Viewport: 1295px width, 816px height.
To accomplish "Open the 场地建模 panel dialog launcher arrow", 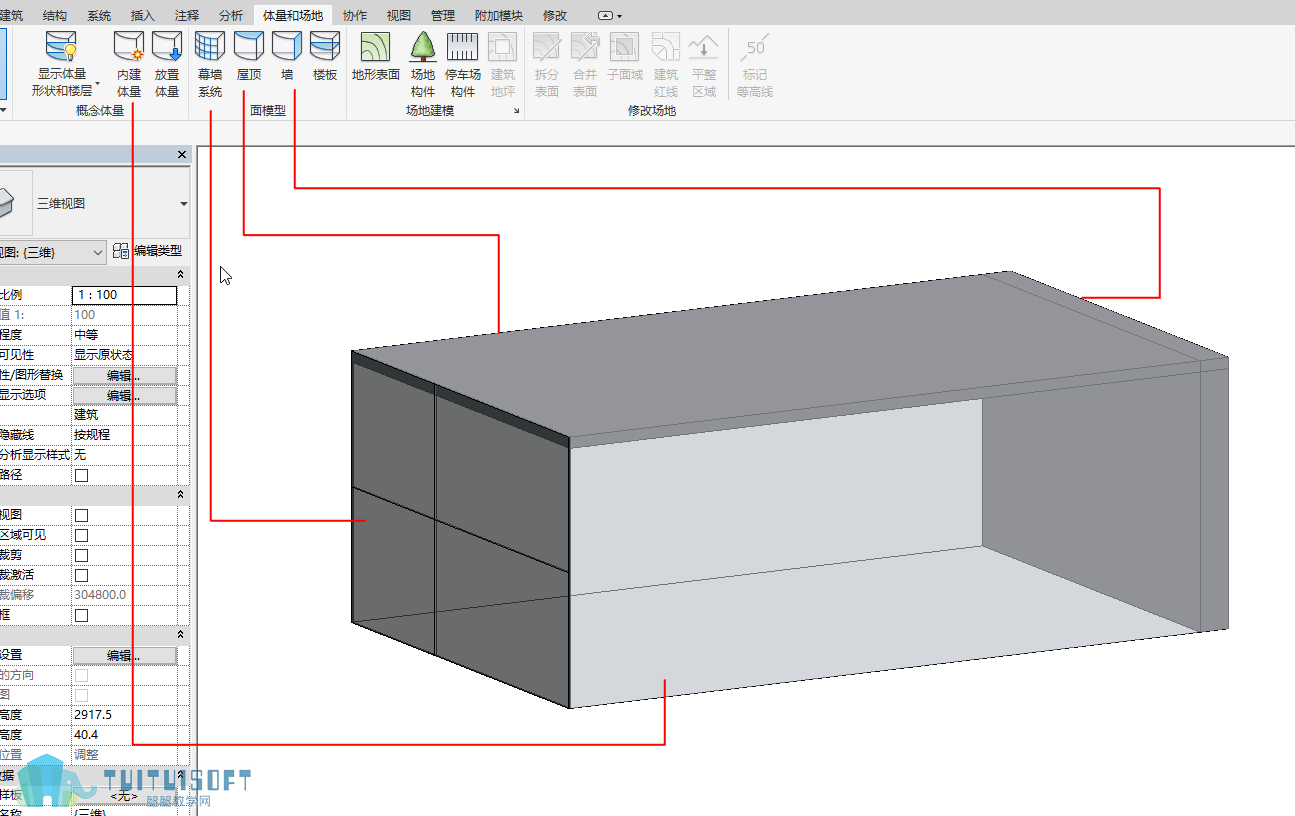I will click(517, 111).
